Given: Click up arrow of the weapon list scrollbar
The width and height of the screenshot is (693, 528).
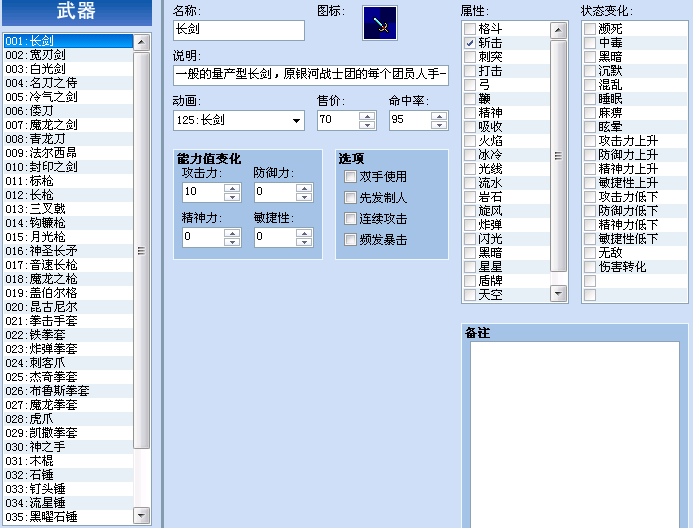Looking at the screenshot, I should (141, 42).
